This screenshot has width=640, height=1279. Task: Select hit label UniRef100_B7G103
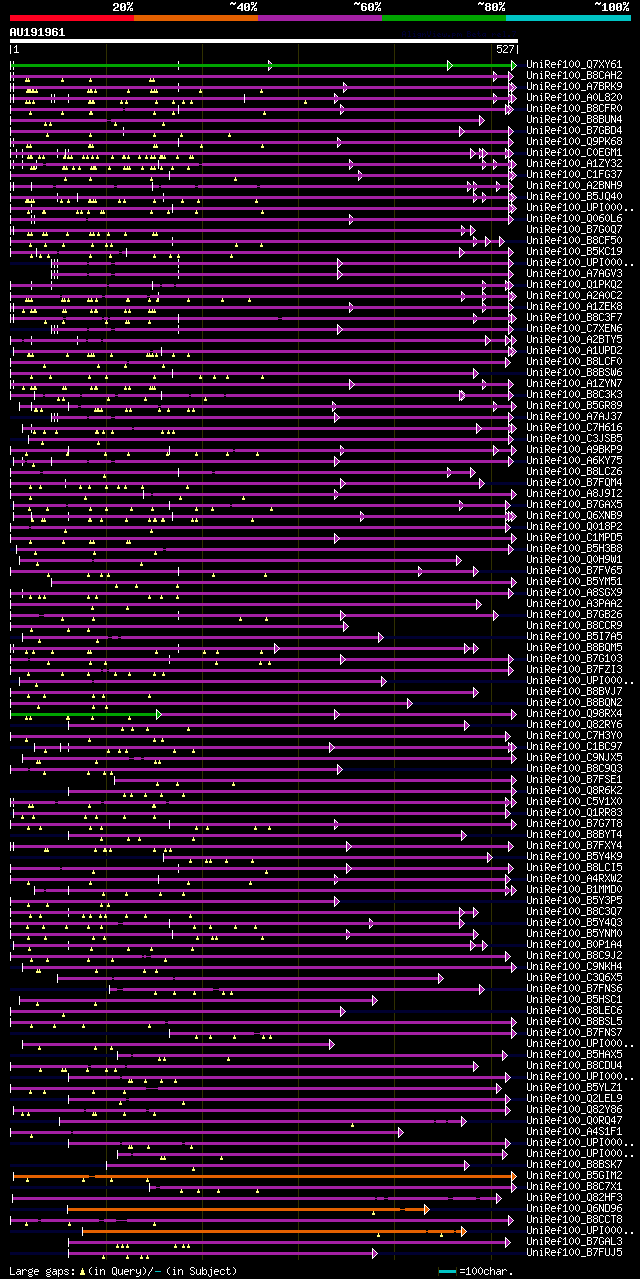(x=573, y=659)
